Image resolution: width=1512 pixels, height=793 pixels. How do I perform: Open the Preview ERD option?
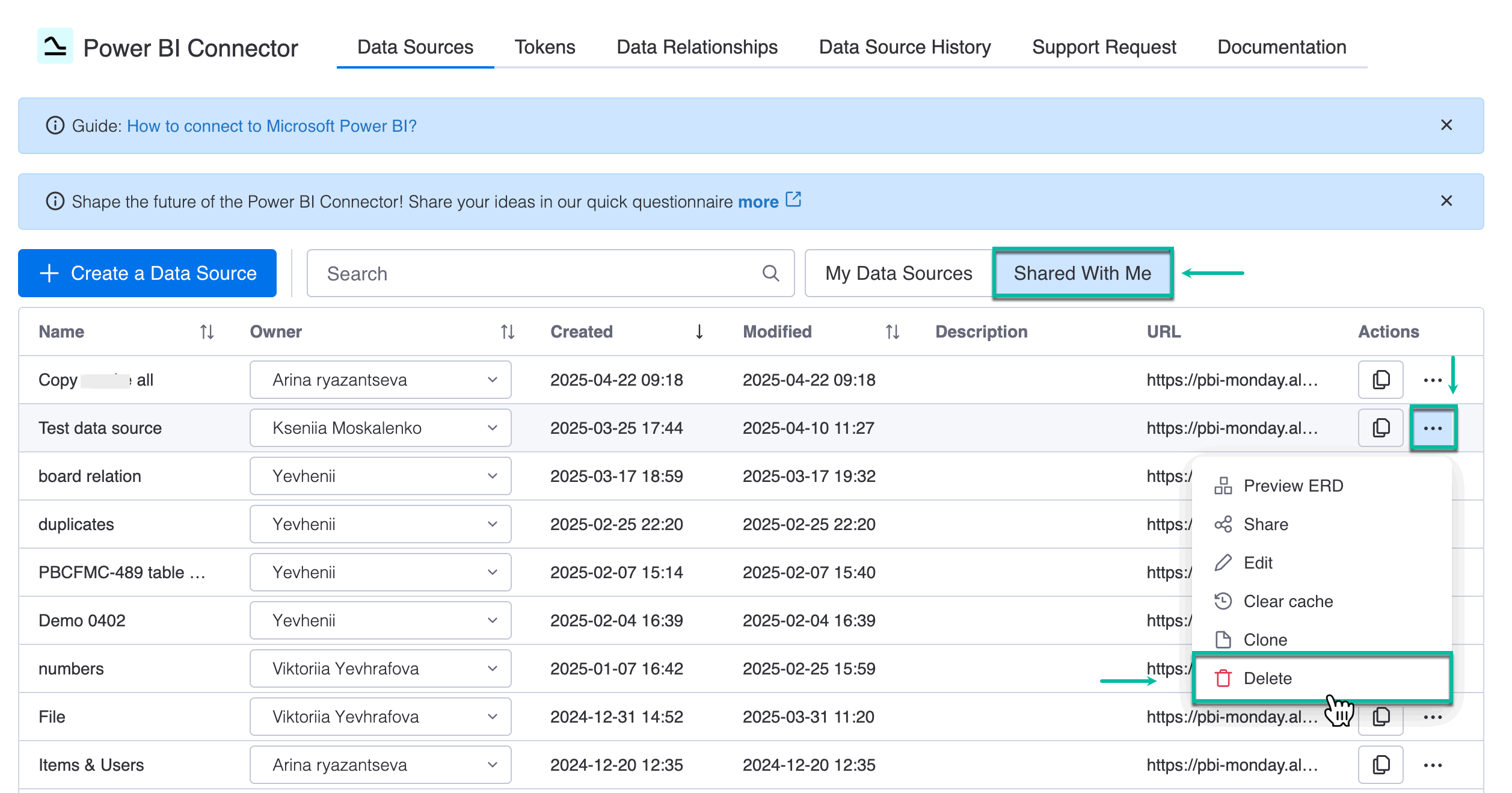pyautogui.click(x=1292, y=486)
